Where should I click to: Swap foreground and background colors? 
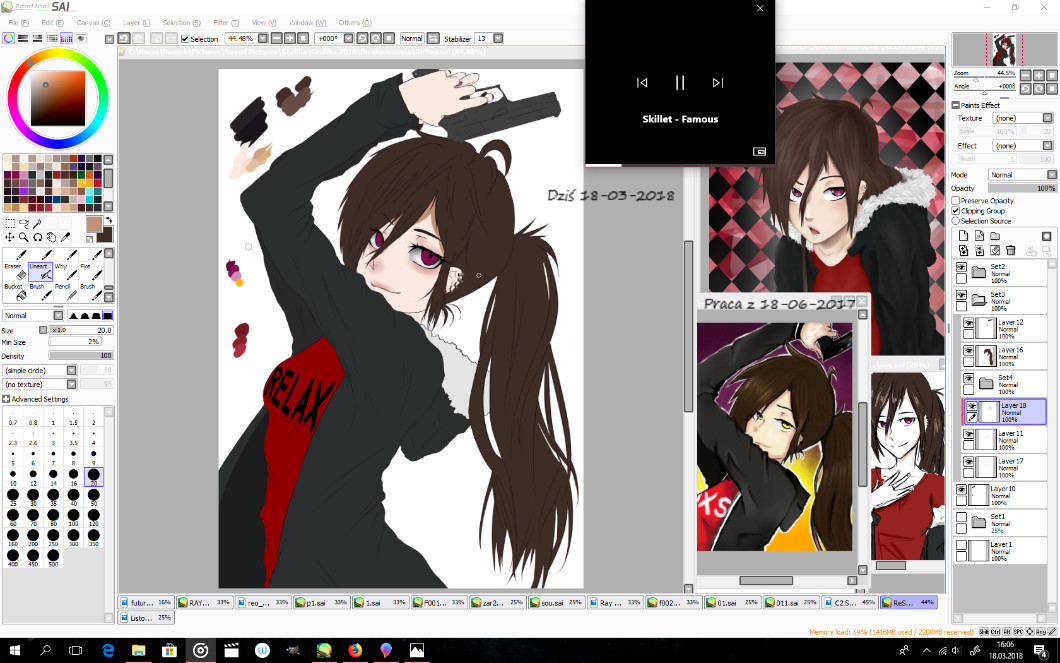click(108, 221)
